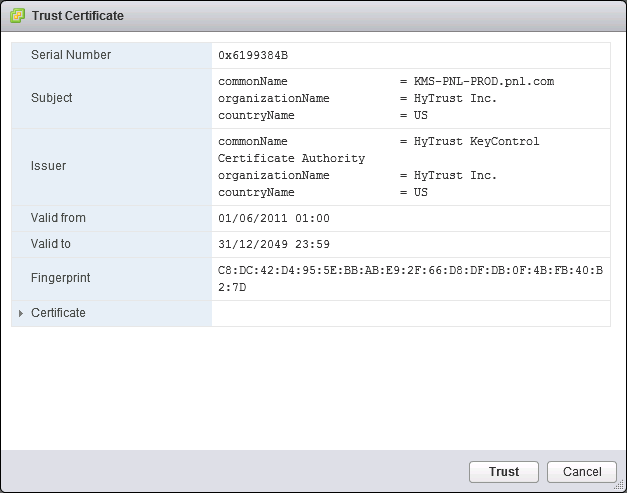Click the Certificate row label
The height and width of the screenshot is (493, 627).
(58, 313)
